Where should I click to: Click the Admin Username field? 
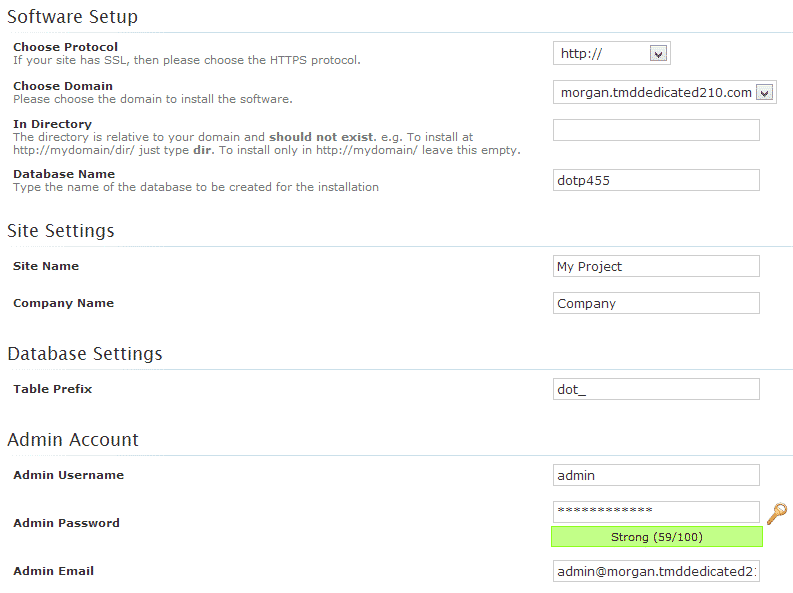pyautogui.click(x=656, y=475)
